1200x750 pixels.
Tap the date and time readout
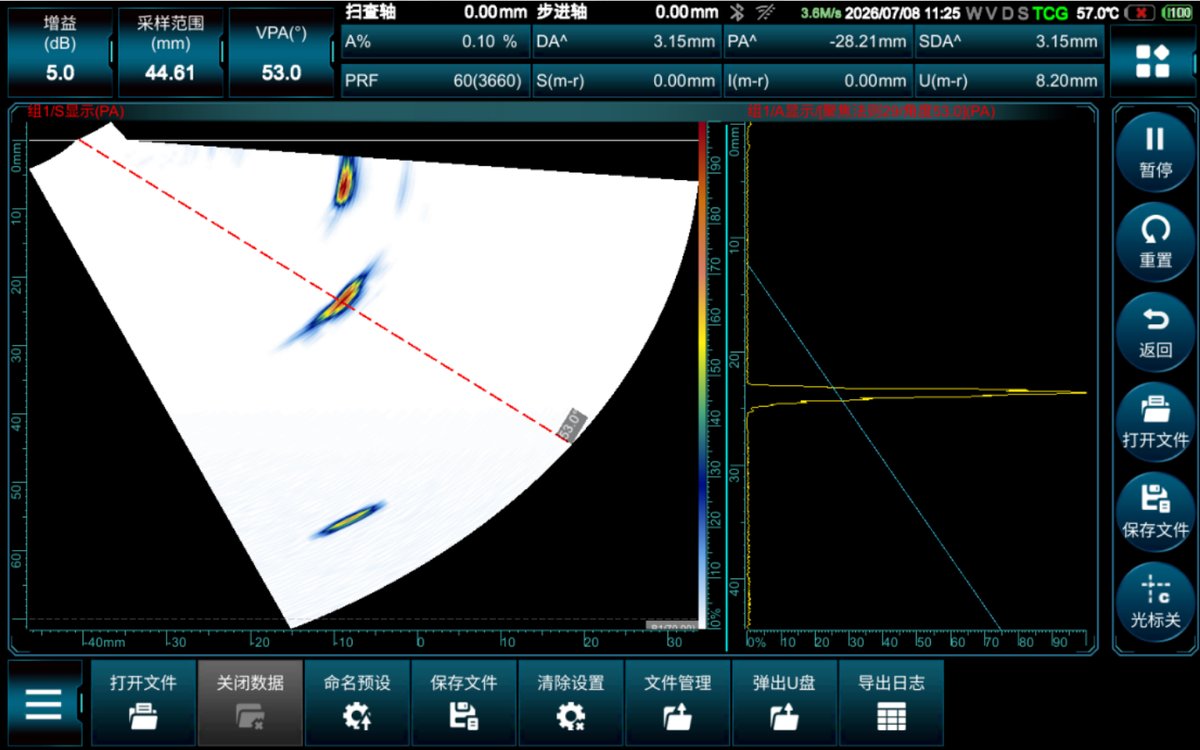point(903,13)
